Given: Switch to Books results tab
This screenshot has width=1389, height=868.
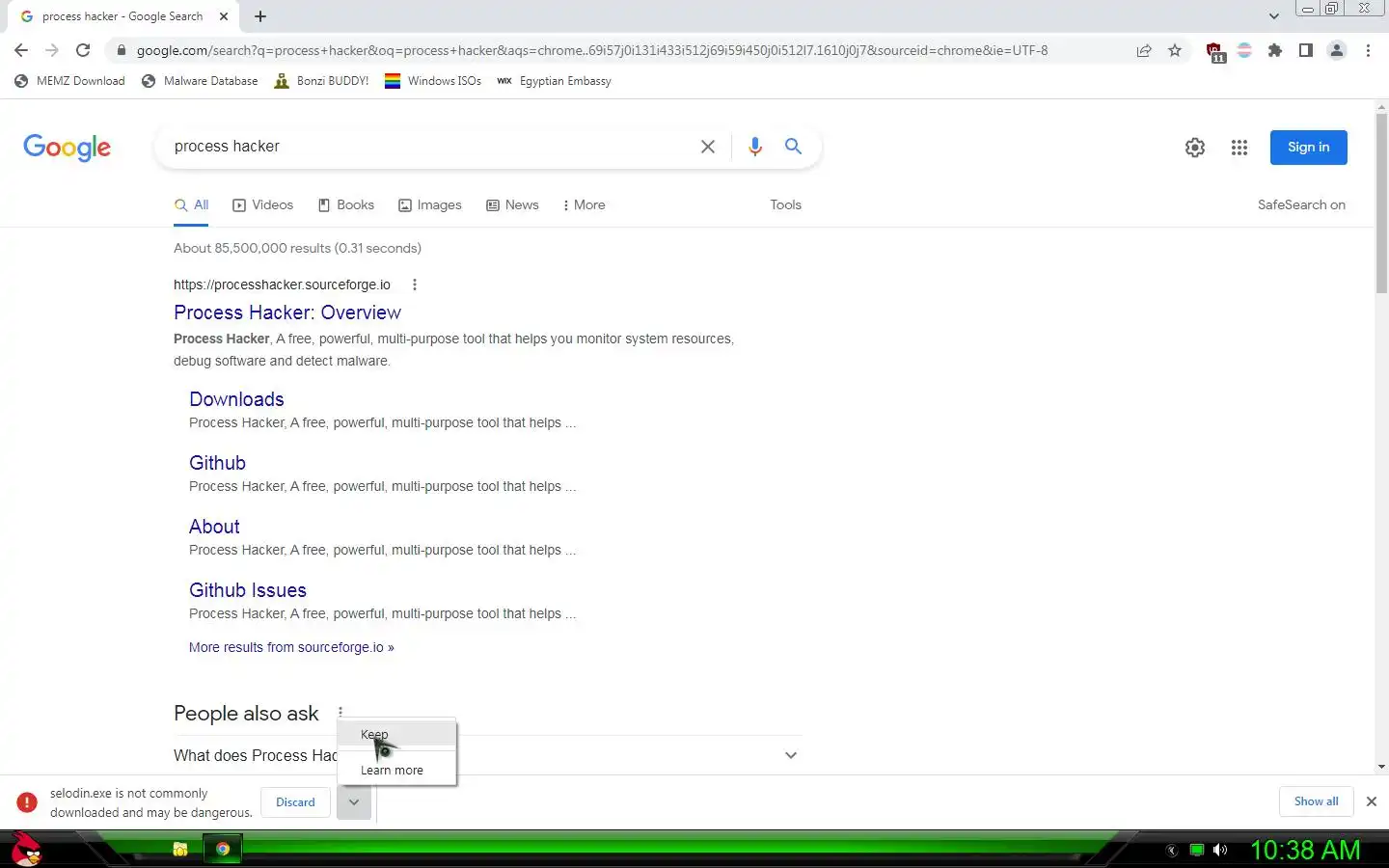Looking at the screenshot, I should (345, 204).
